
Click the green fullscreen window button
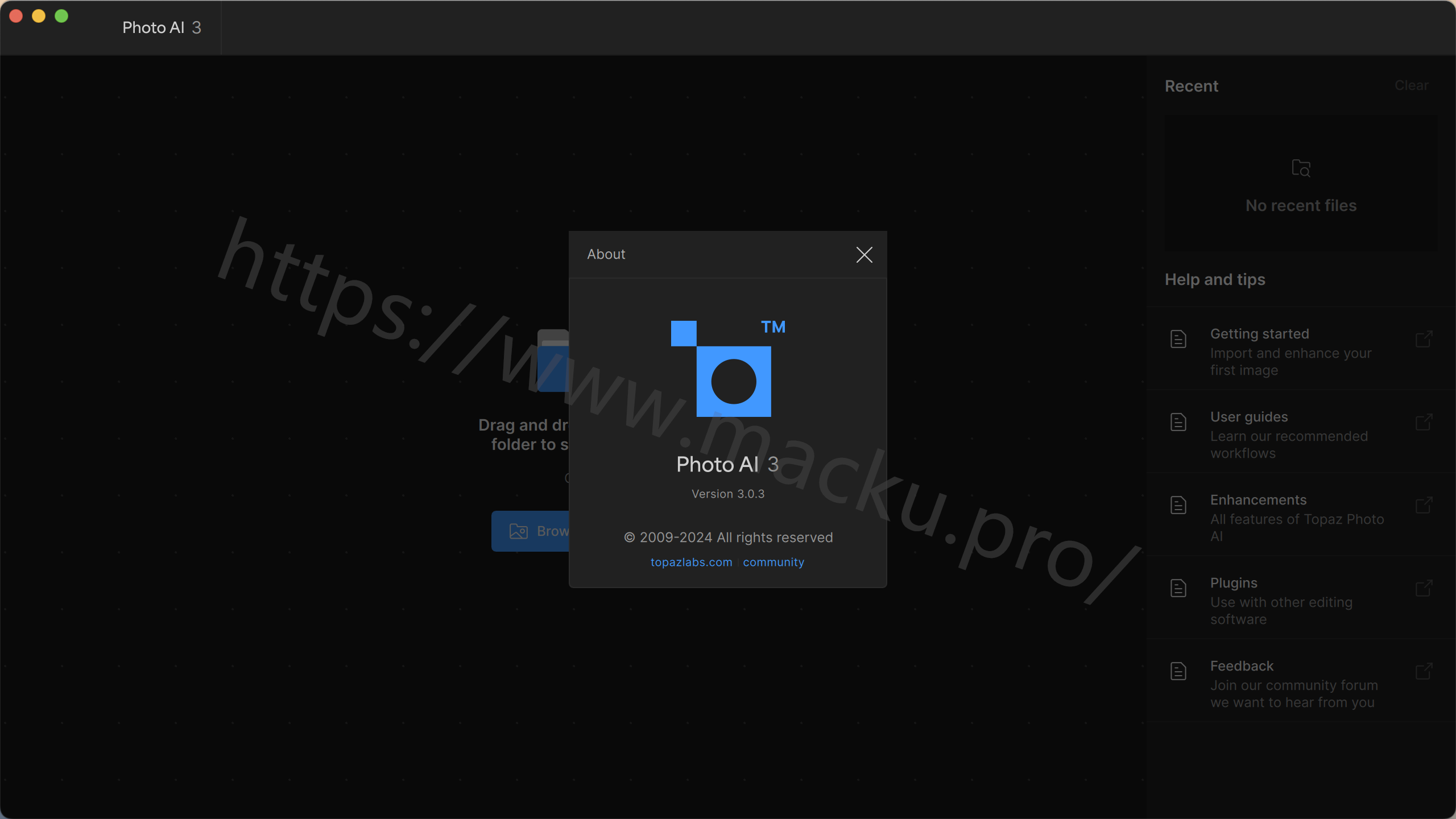61,16
